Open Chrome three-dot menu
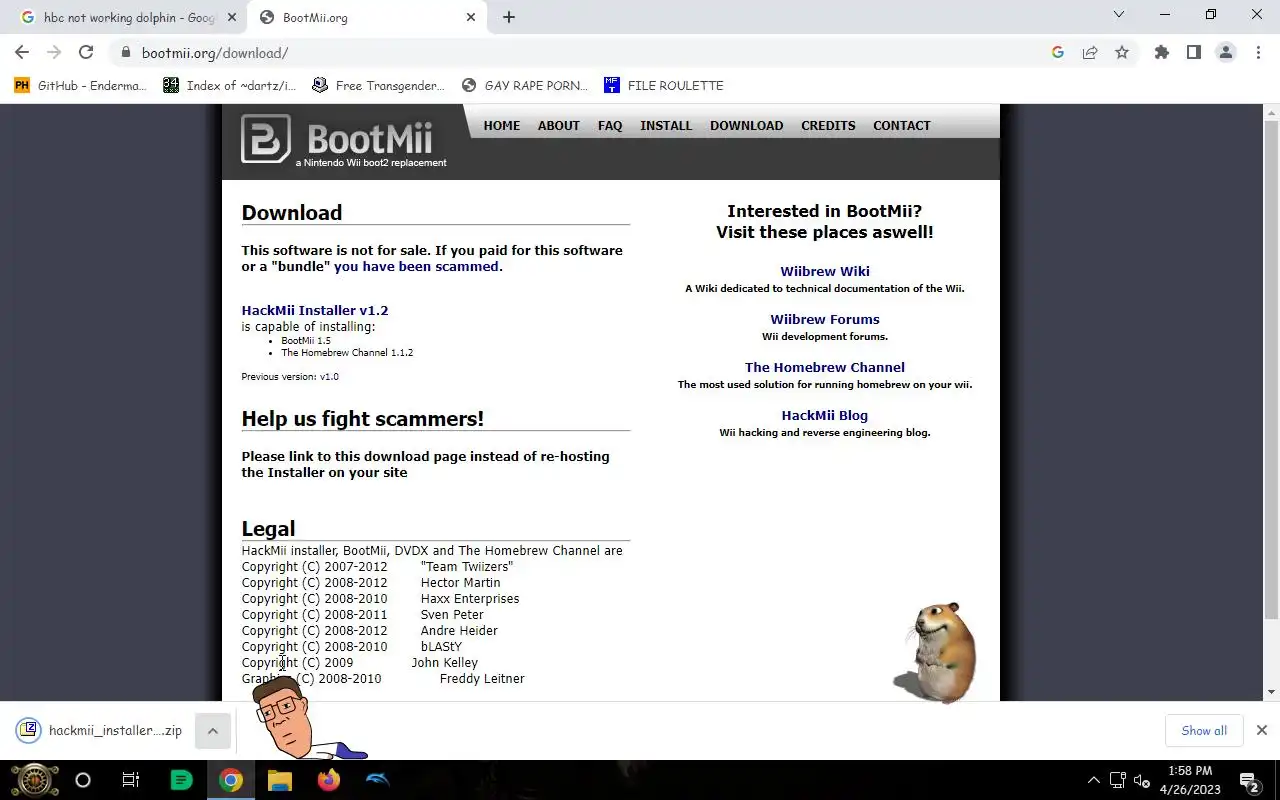 click(x=1258, y=52)
